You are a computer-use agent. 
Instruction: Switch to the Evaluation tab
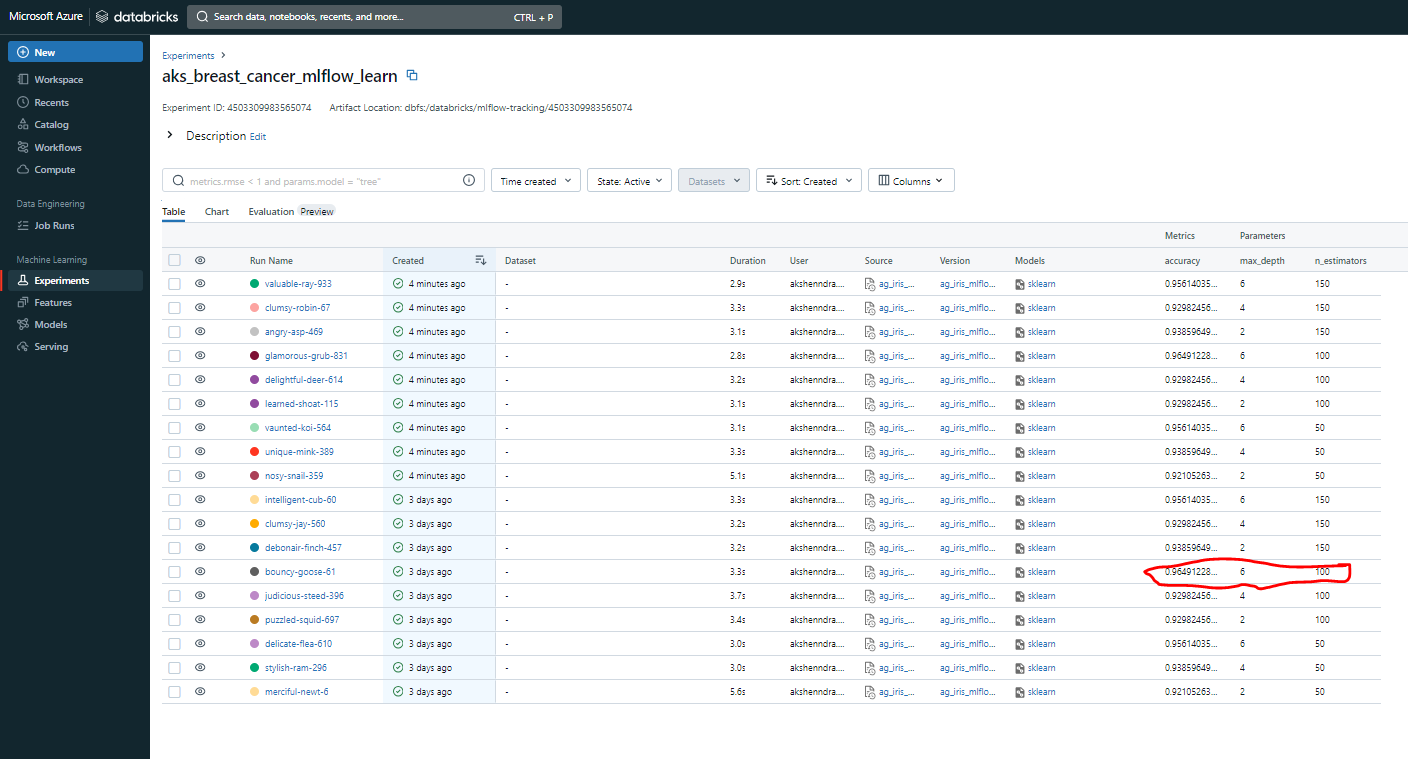pos(271,212)
